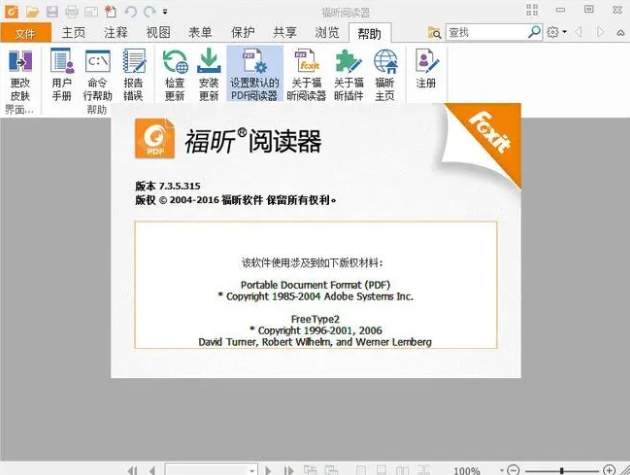The height and width of the screenshot is (475, 630).
Task: Click 关于福昕插件 (About plugins)
Action: (x=349, y=75)
